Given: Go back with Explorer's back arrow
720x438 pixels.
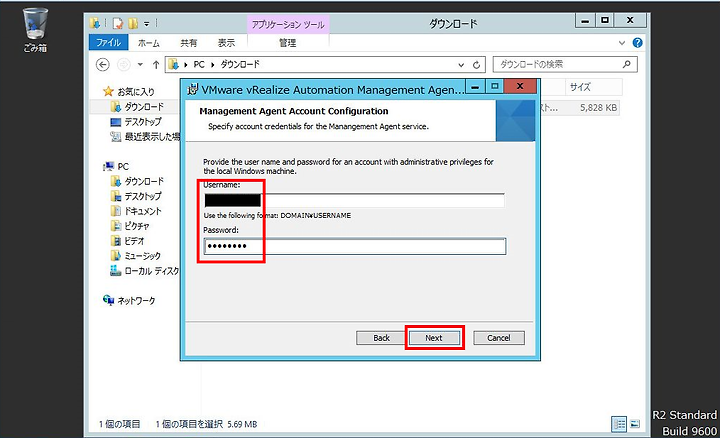Looking at the screenshot, I should [103, 65].
